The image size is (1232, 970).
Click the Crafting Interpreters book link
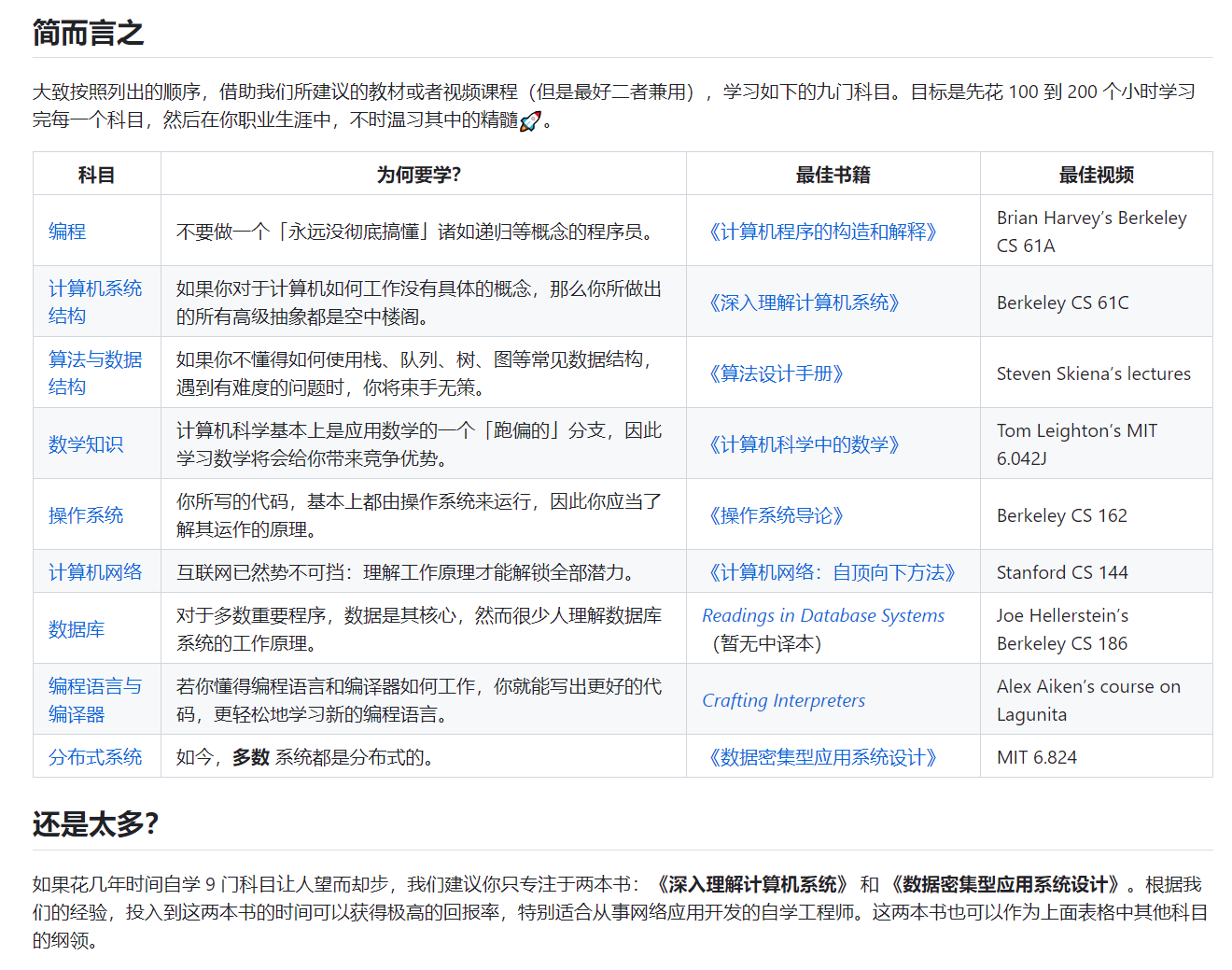[x=784, y=700]
